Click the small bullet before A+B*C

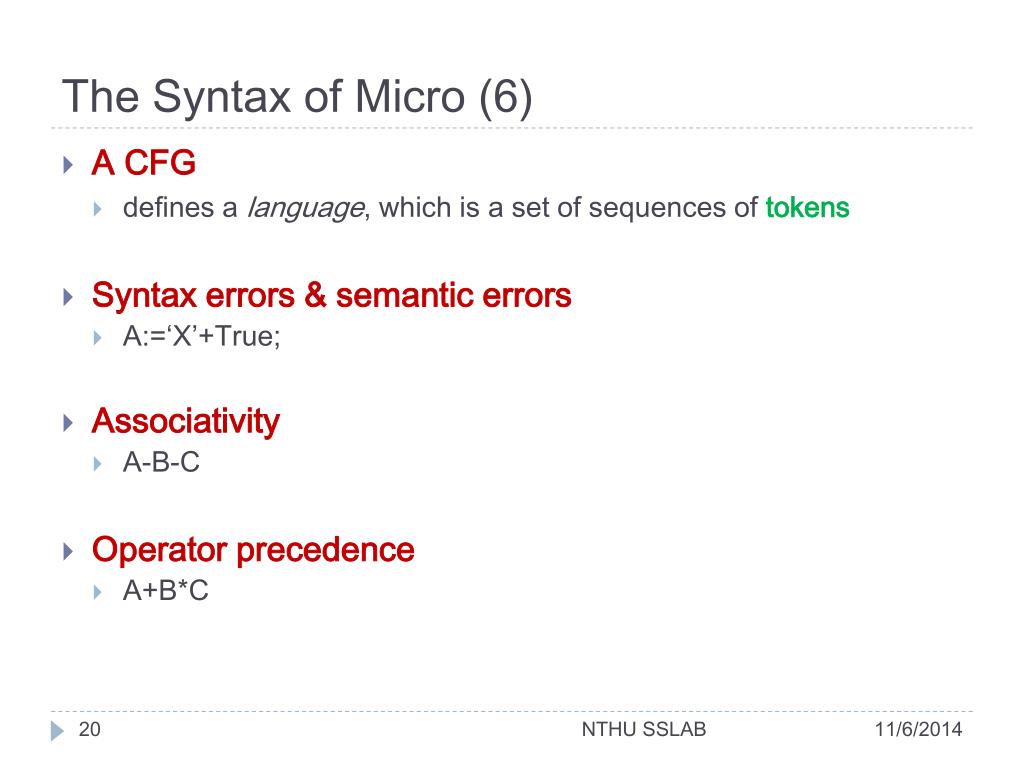pos(97,592)
